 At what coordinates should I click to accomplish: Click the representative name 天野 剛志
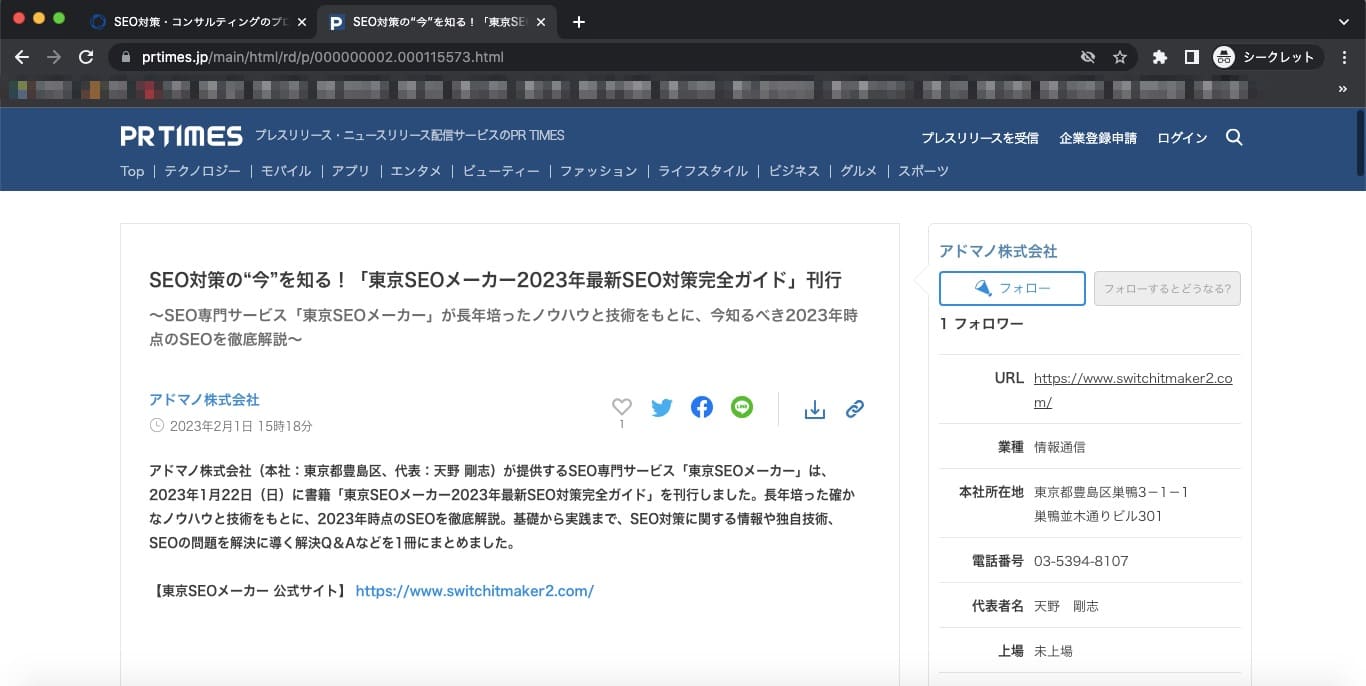click(x=1067, y=606)
